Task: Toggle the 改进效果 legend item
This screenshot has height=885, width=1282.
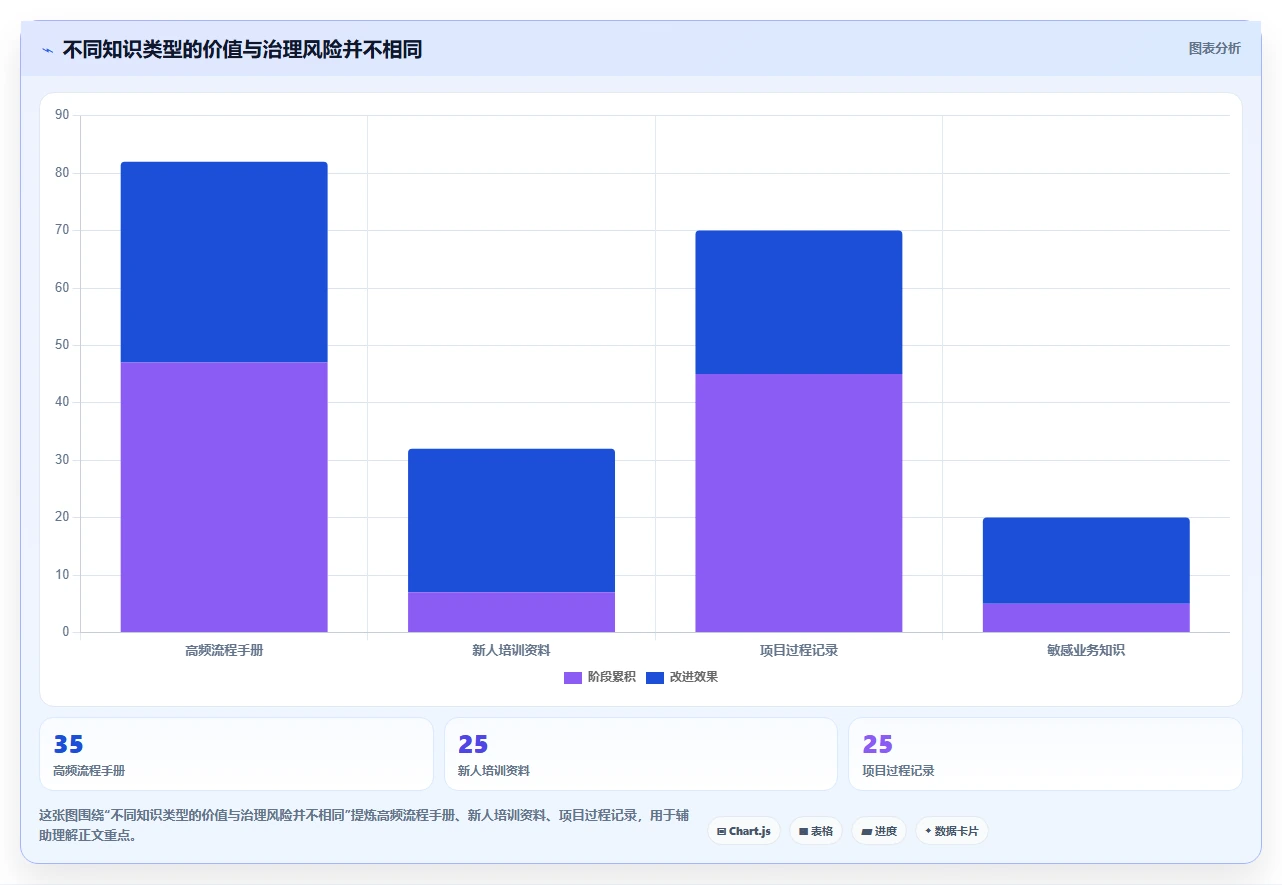Action: tap(682, 677)
